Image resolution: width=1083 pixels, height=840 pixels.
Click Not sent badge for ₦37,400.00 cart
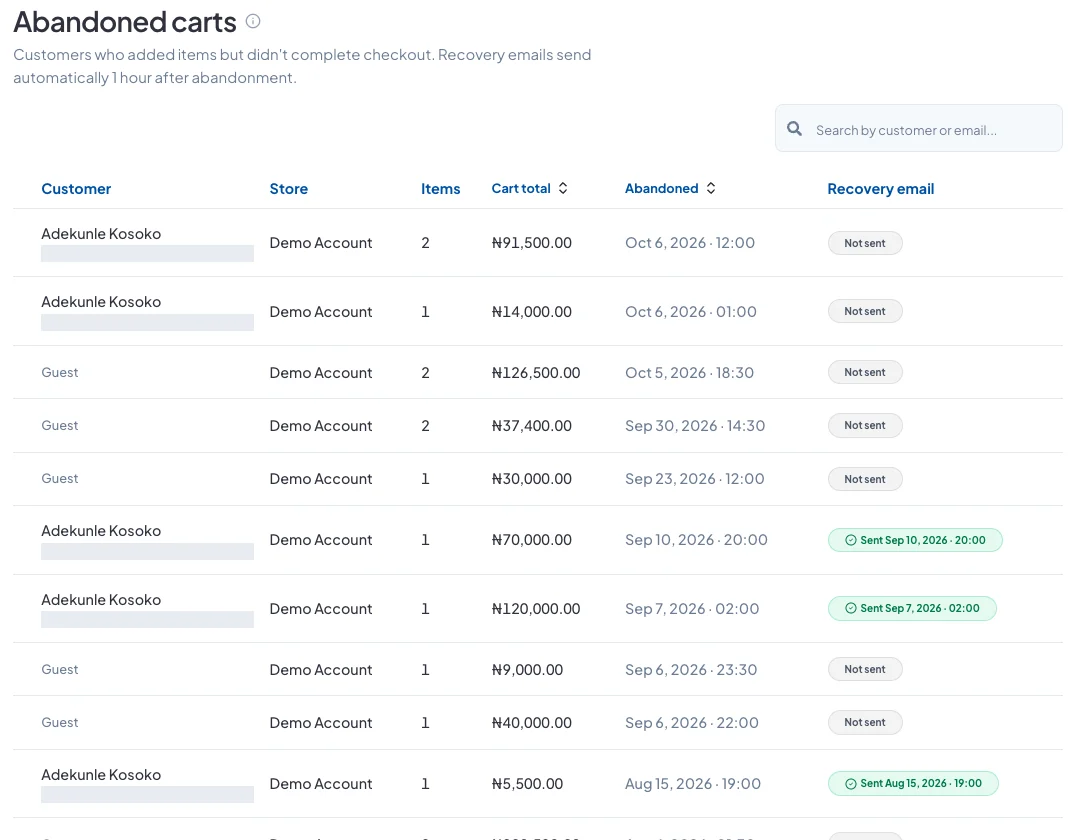[865, 426]
